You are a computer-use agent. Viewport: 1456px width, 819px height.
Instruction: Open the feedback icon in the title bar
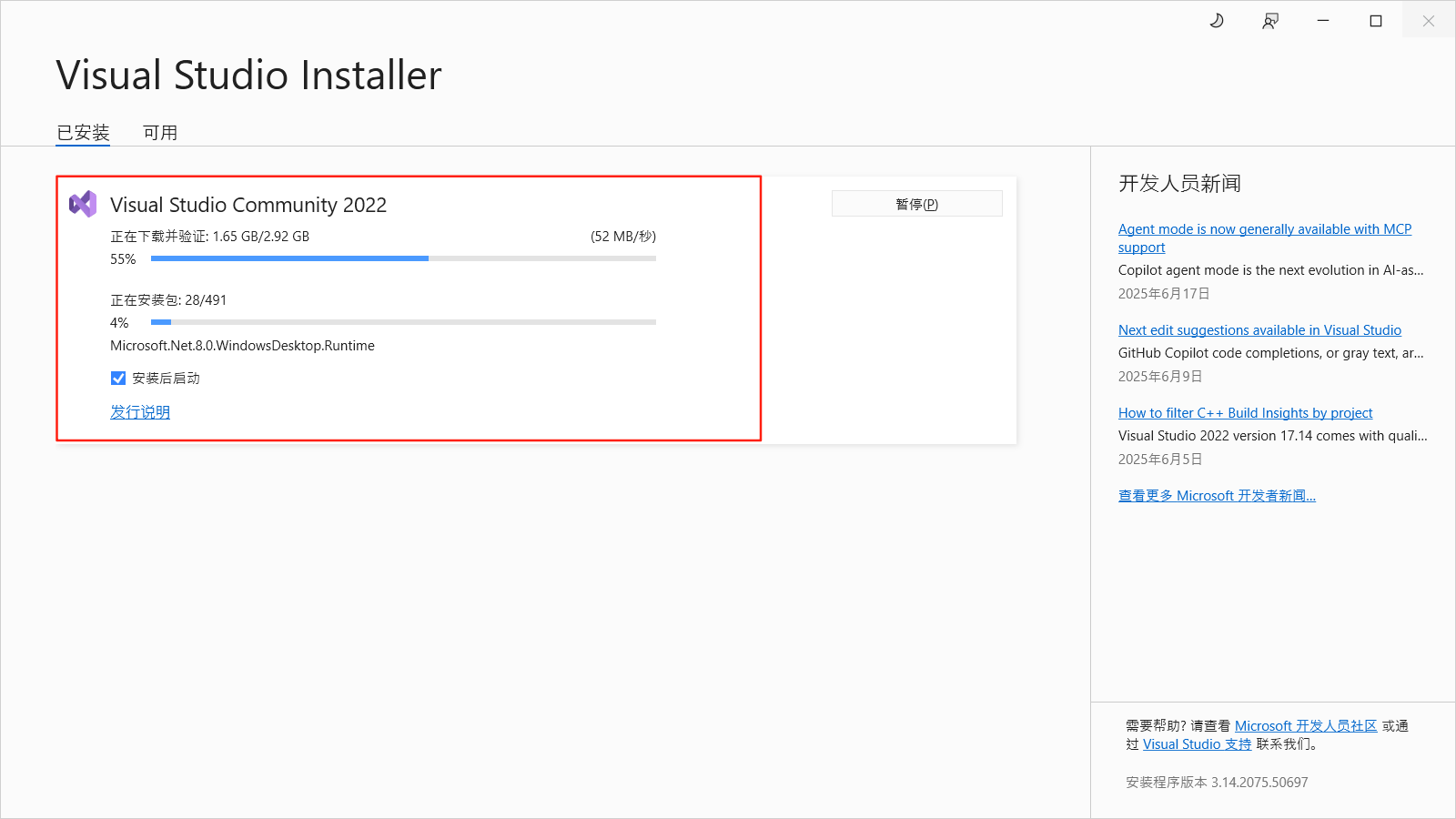pyautogui.click(x=1270, y=20)
